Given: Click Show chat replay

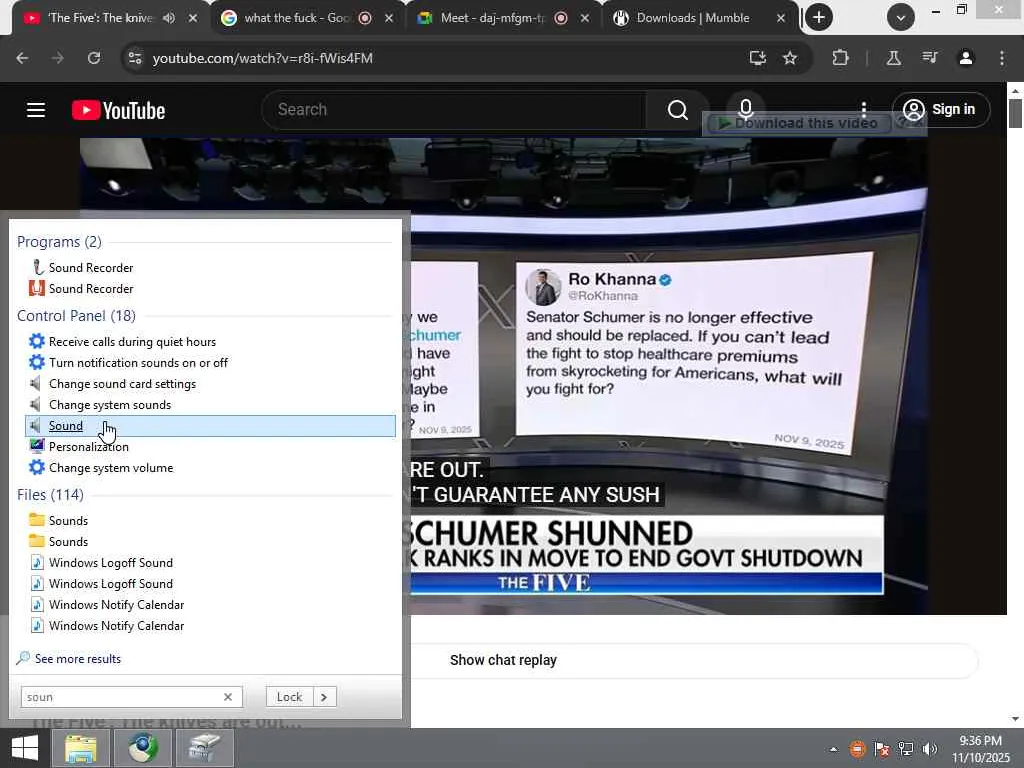Looking at the screenshot, I should (x=503, y=660).
